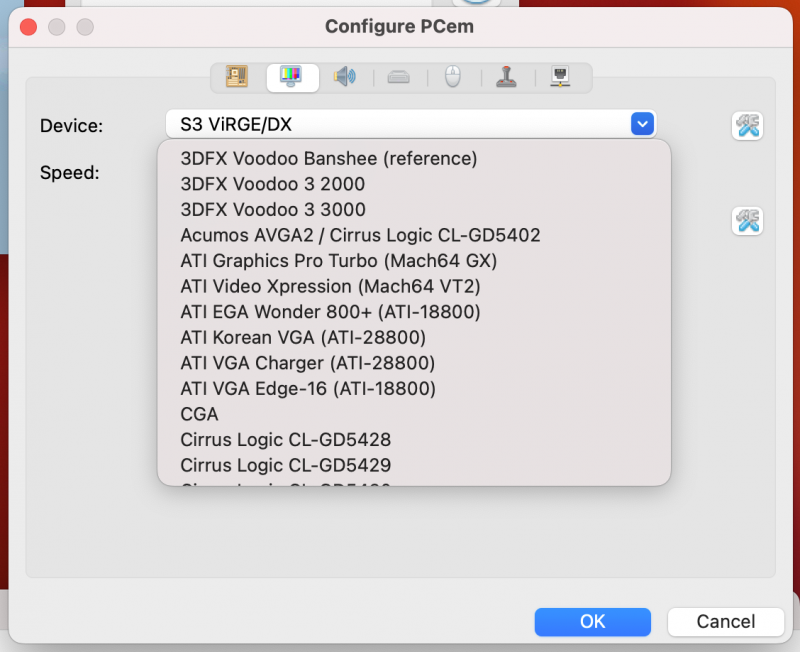Open the mouse settings tab
Image resolution: width=800 pixels, height=652 pixels.
(x=453, y=77)
